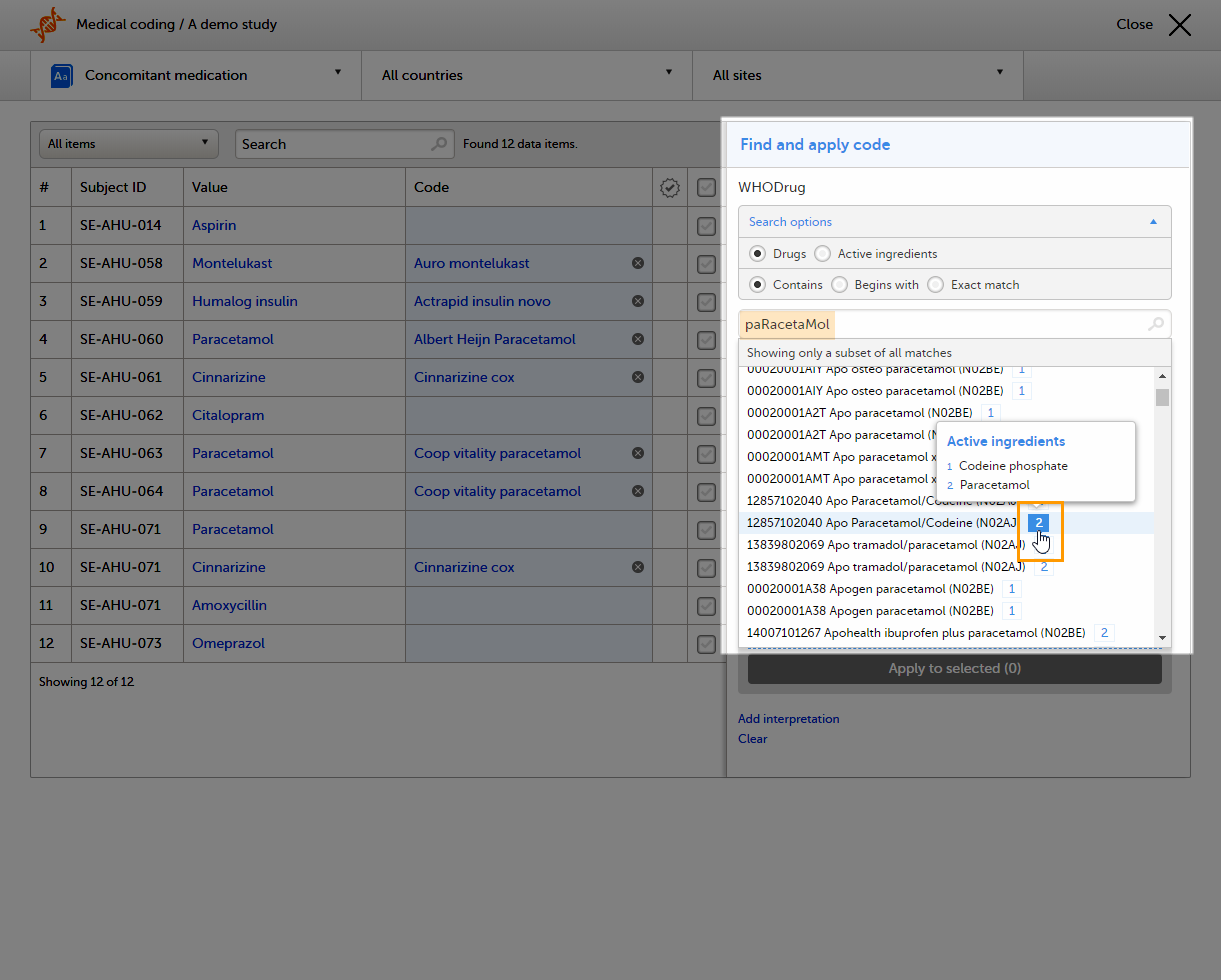Open the All items filter dropdown
Screen dimensions: 1221x980
coord(128,144)
